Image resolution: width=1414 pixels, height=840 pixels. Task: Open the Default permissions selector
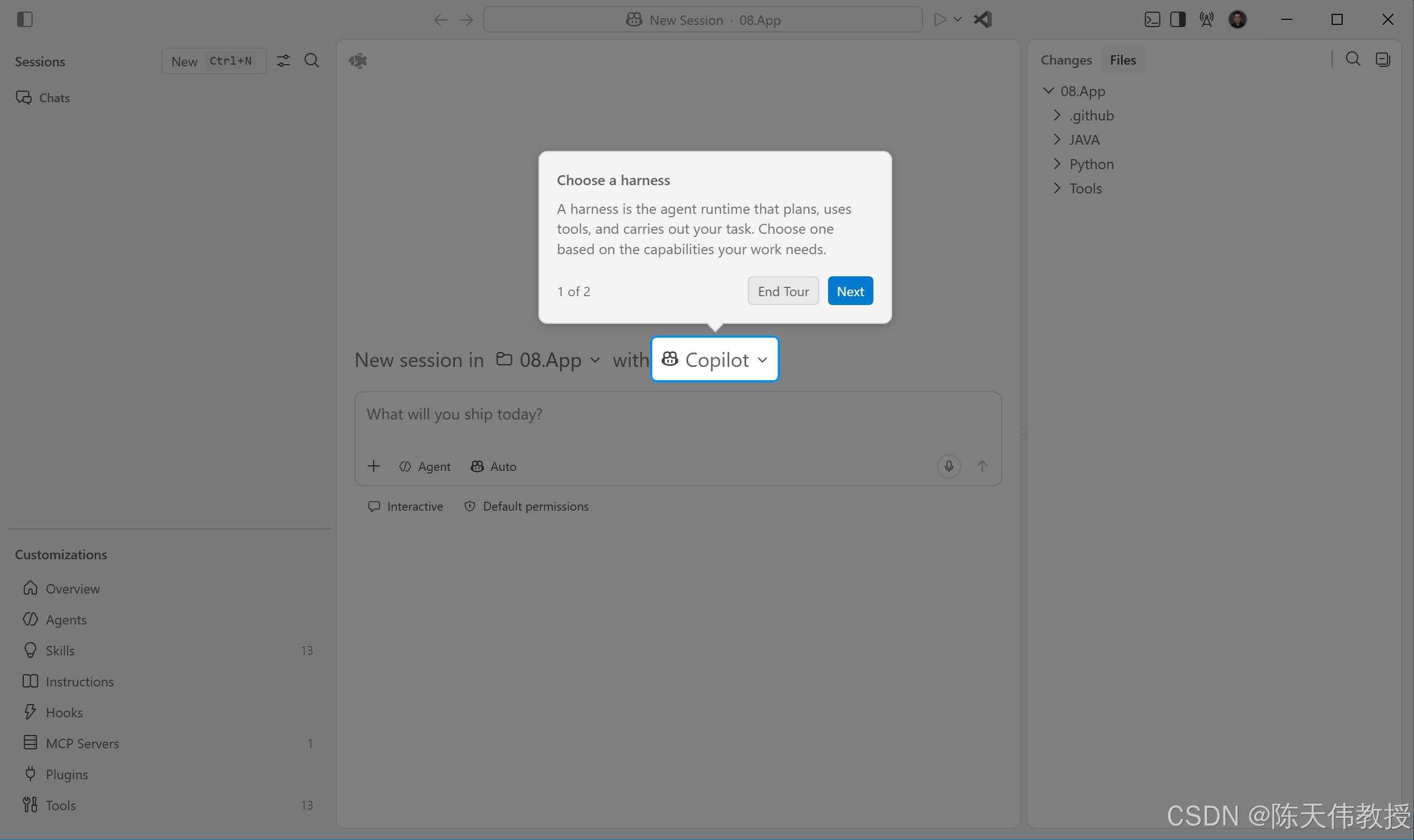[526, 507]
